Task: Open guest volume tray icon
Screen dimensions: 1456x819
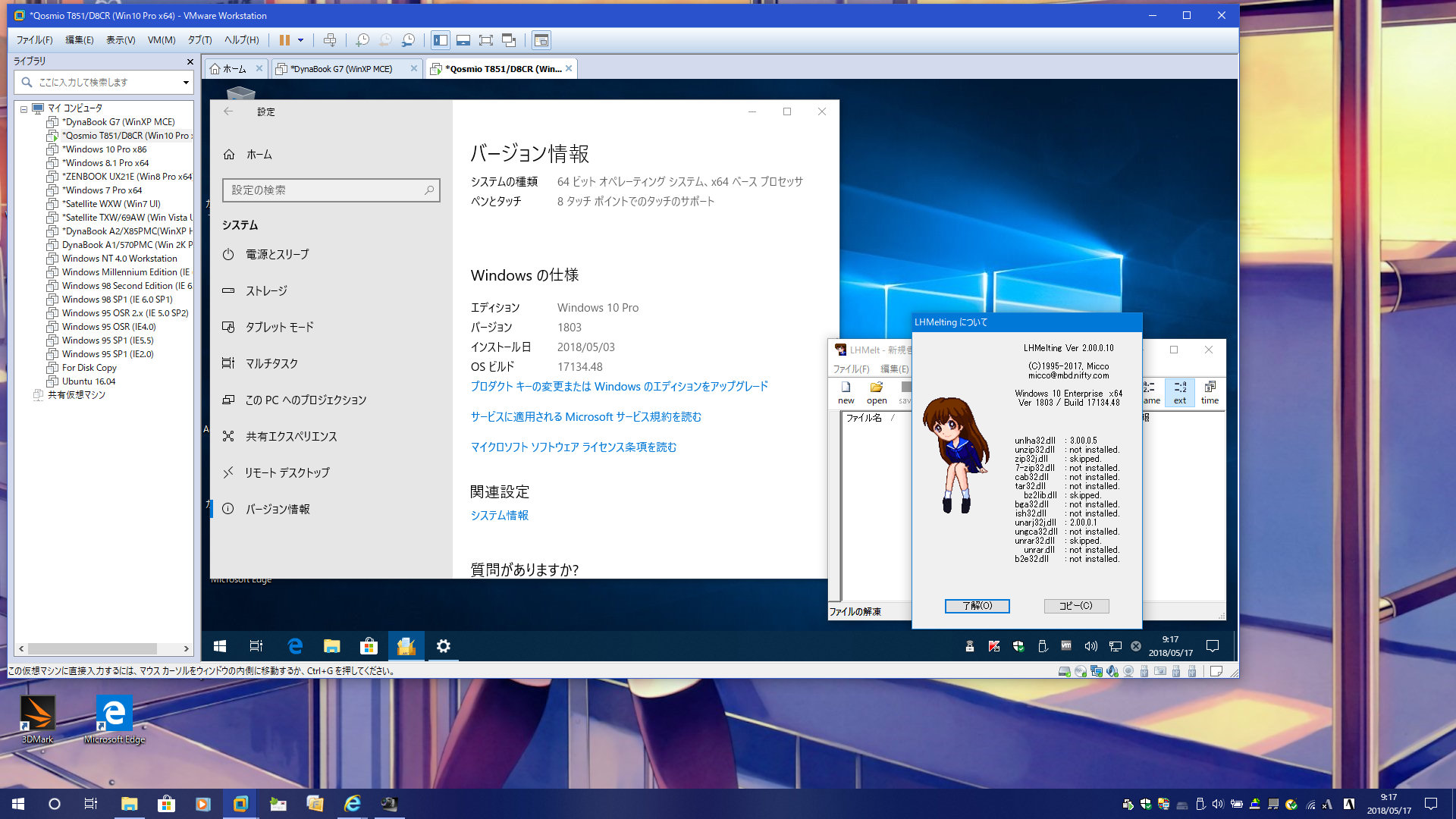Action: [x=1090, y=647]
